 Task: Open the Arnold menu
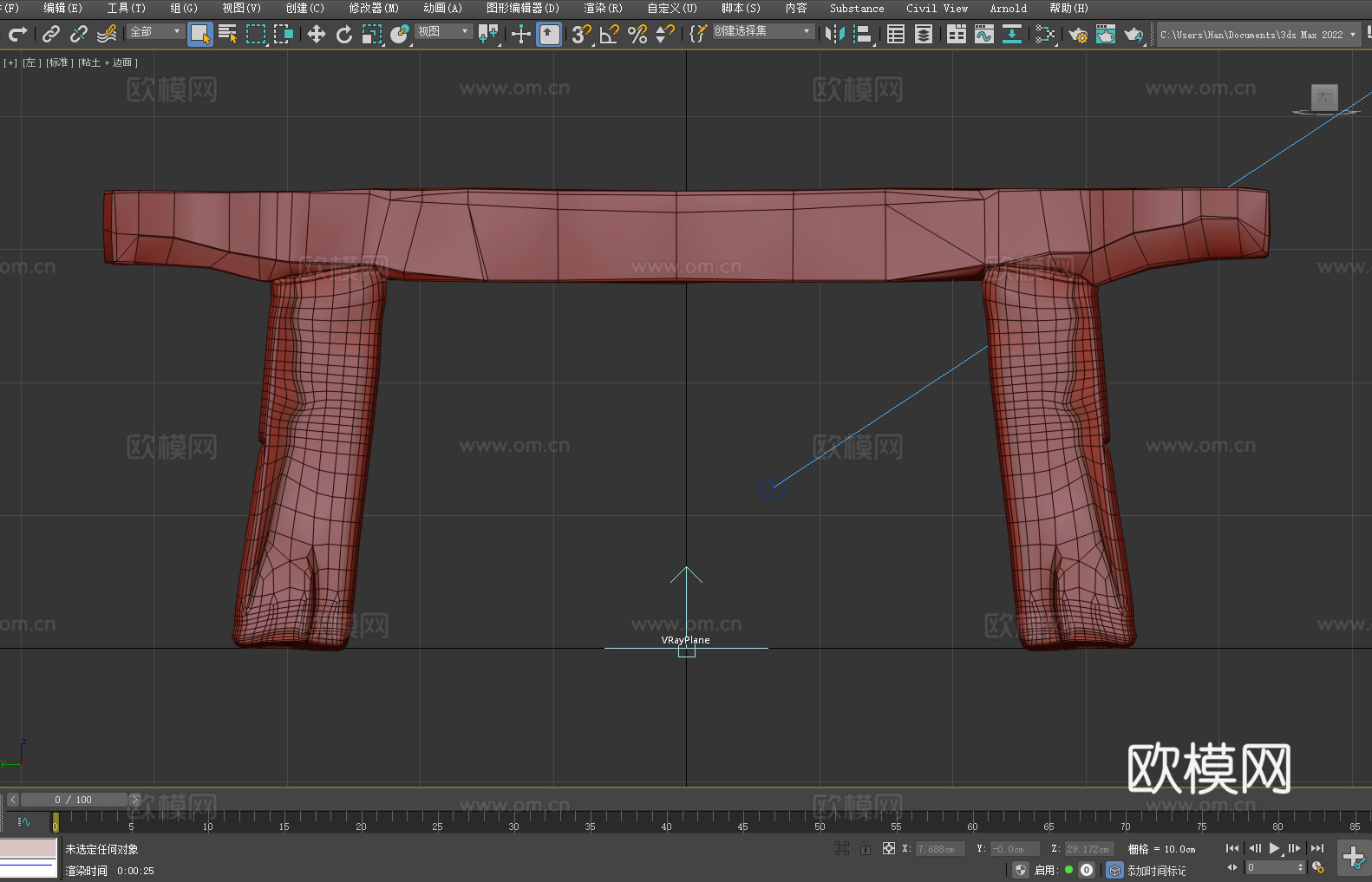[x=1009, y=8]
